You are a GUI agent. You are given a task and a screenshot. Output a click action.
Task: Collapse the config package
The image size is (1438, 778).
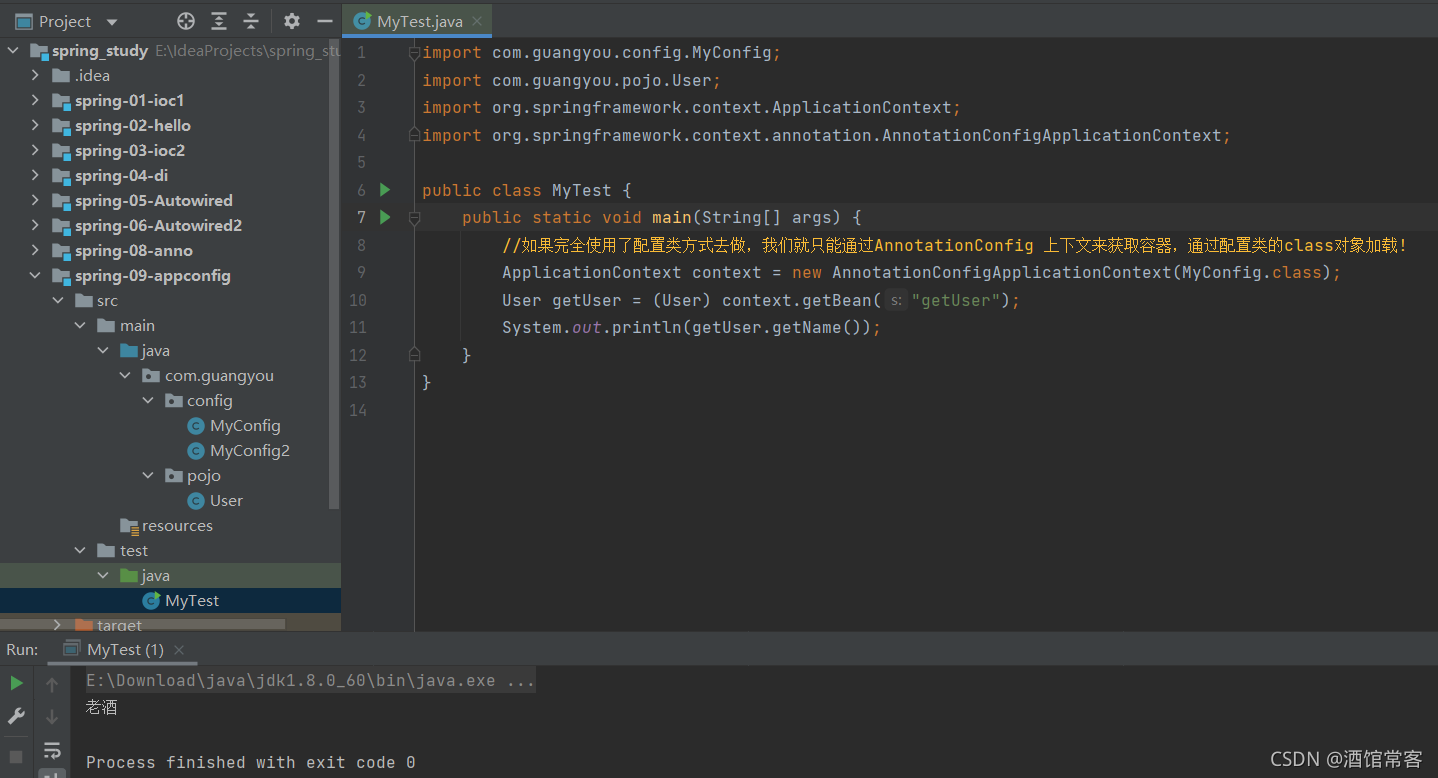tap(148, 401)
